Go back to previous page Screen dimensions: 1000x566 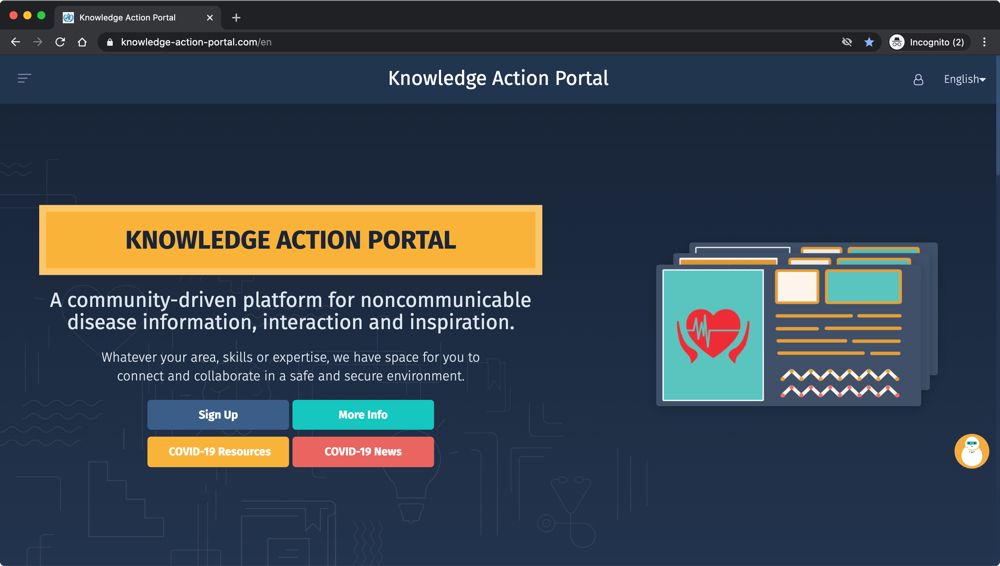coord(15,42)
